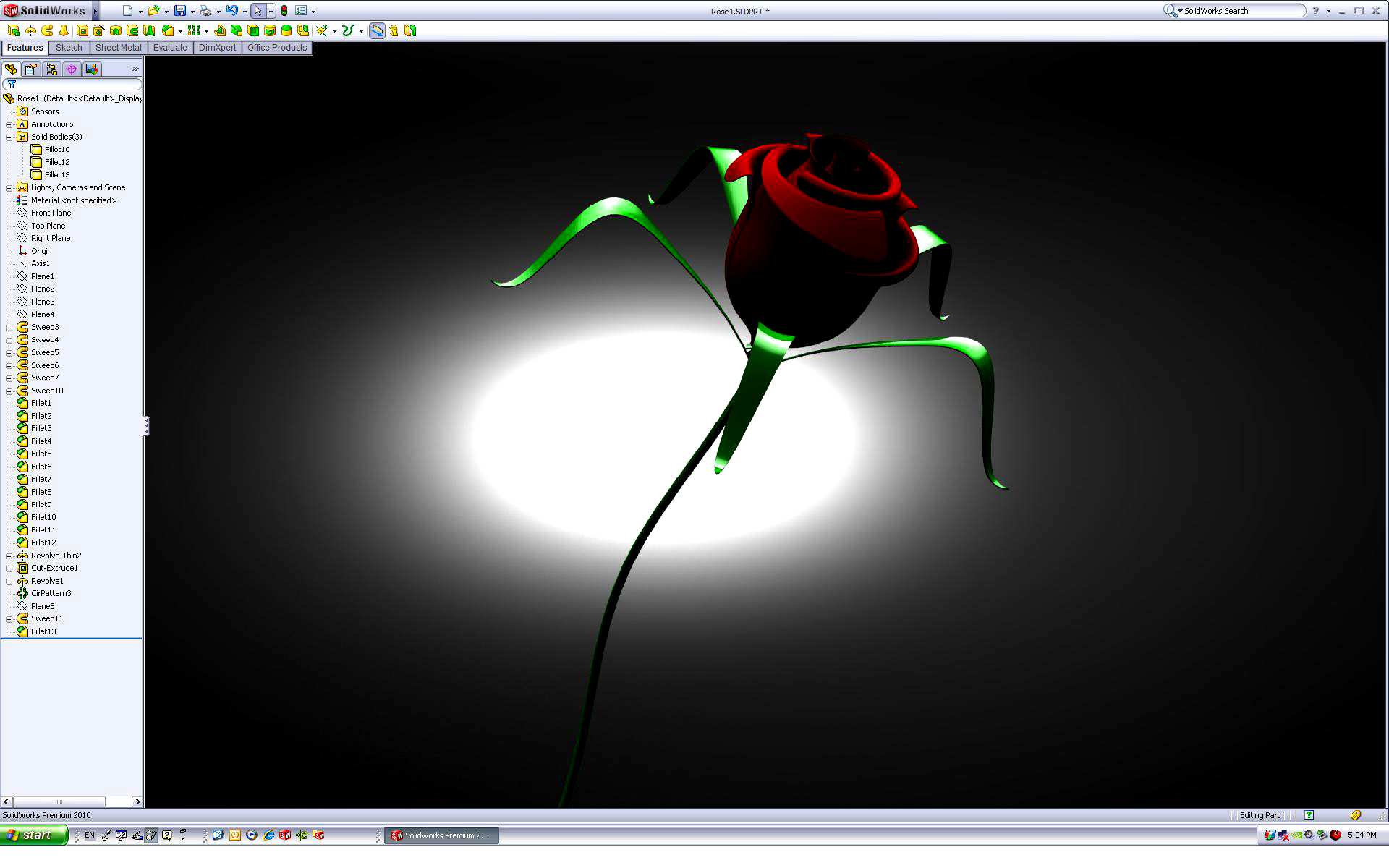Toggle visibility of Fillet13 solid body
The width and height of the screenshot is (1389, 868).
tap(56, 174)
